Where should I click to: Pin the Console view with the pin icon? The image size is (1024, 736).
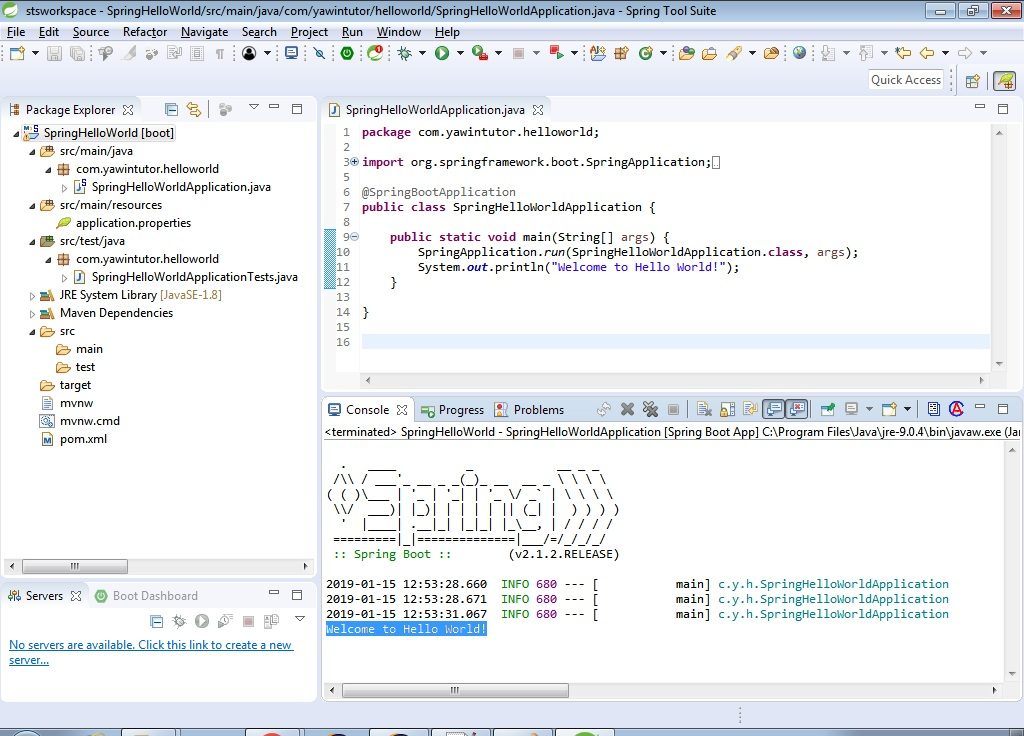[x=827, y=408]
